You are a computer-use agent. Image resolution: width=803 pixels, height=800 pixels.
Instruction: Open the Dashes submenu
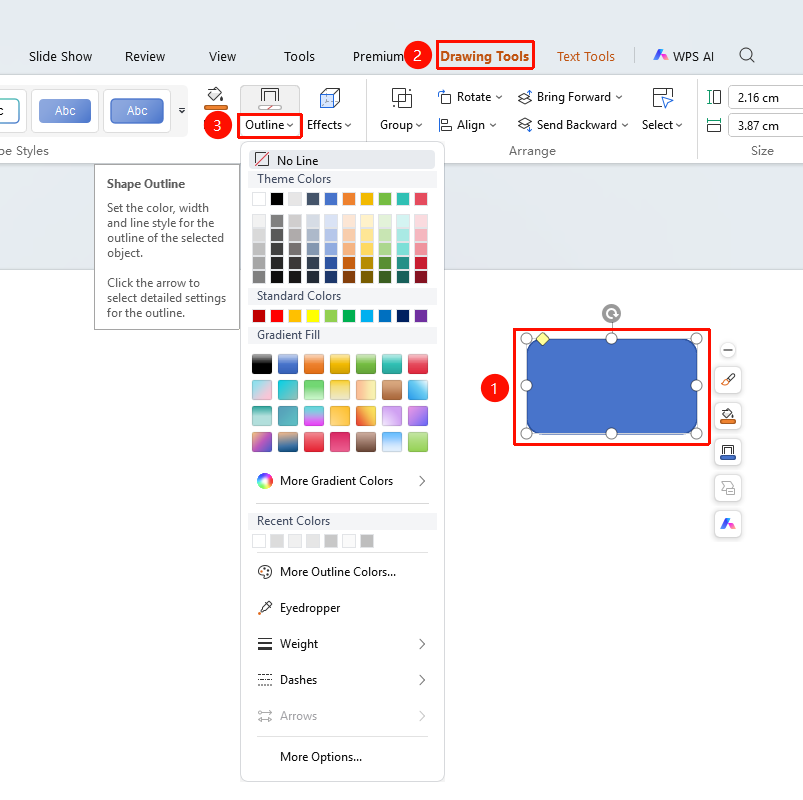click(x=342, y=680)
